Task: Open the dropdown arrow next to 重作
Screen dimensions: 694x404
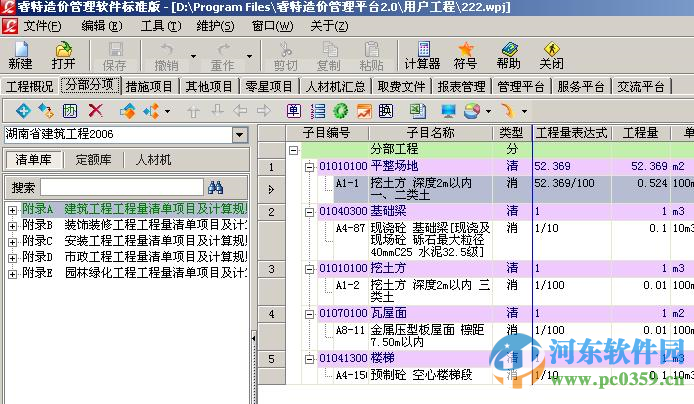Action: tap(249, 56)
